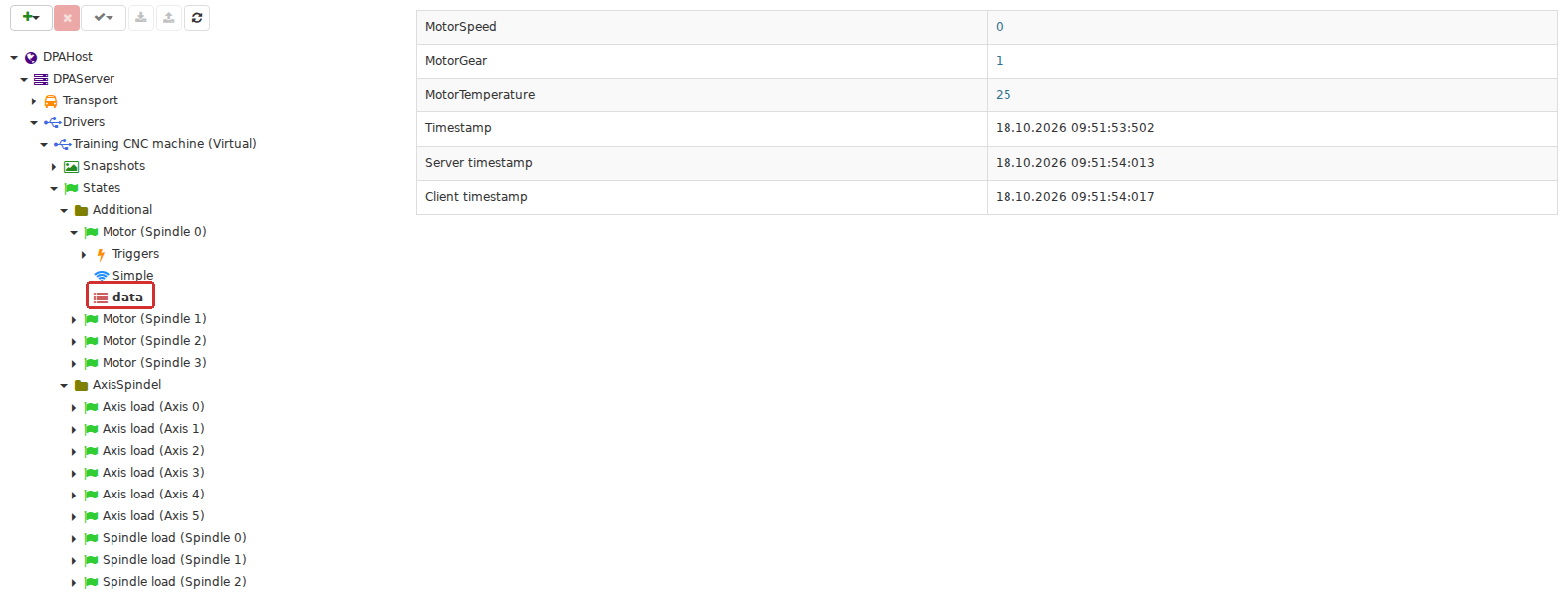This screenshot has height=597, width=1568.
Task: Click the Client timestamp value 09:51:54:017
Action: 1074,197
